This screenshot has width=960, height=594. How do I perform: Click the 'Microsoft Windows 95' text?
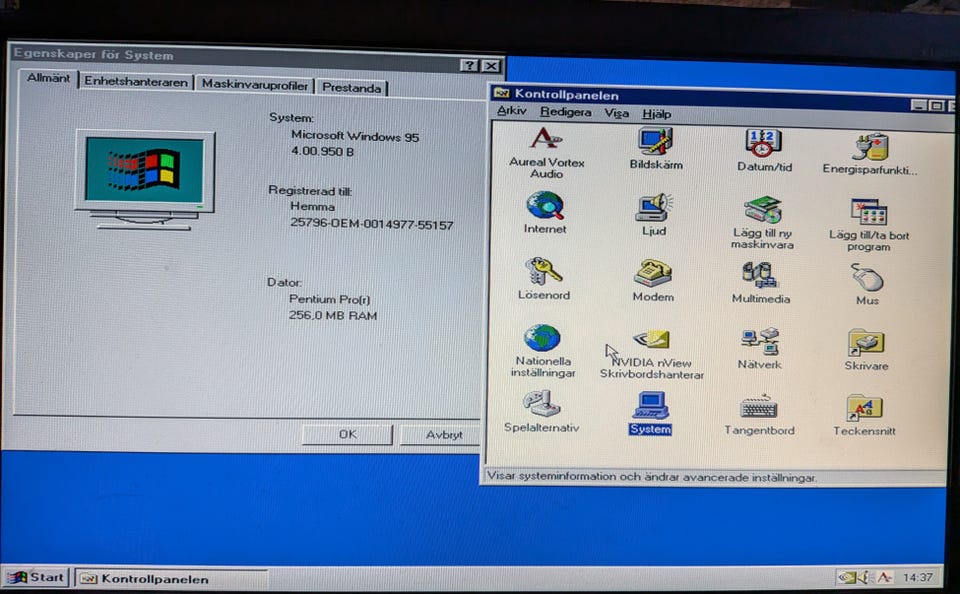click(x=355, y=136)
